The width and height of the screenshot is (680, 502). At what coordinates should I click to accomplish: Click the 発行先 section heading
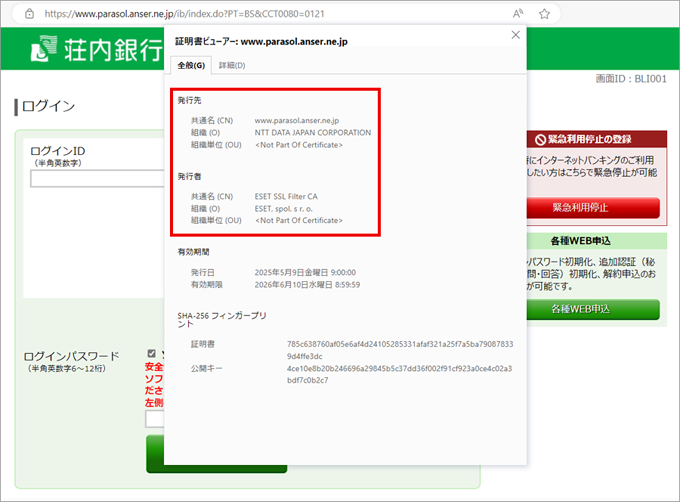pos(190,101)
